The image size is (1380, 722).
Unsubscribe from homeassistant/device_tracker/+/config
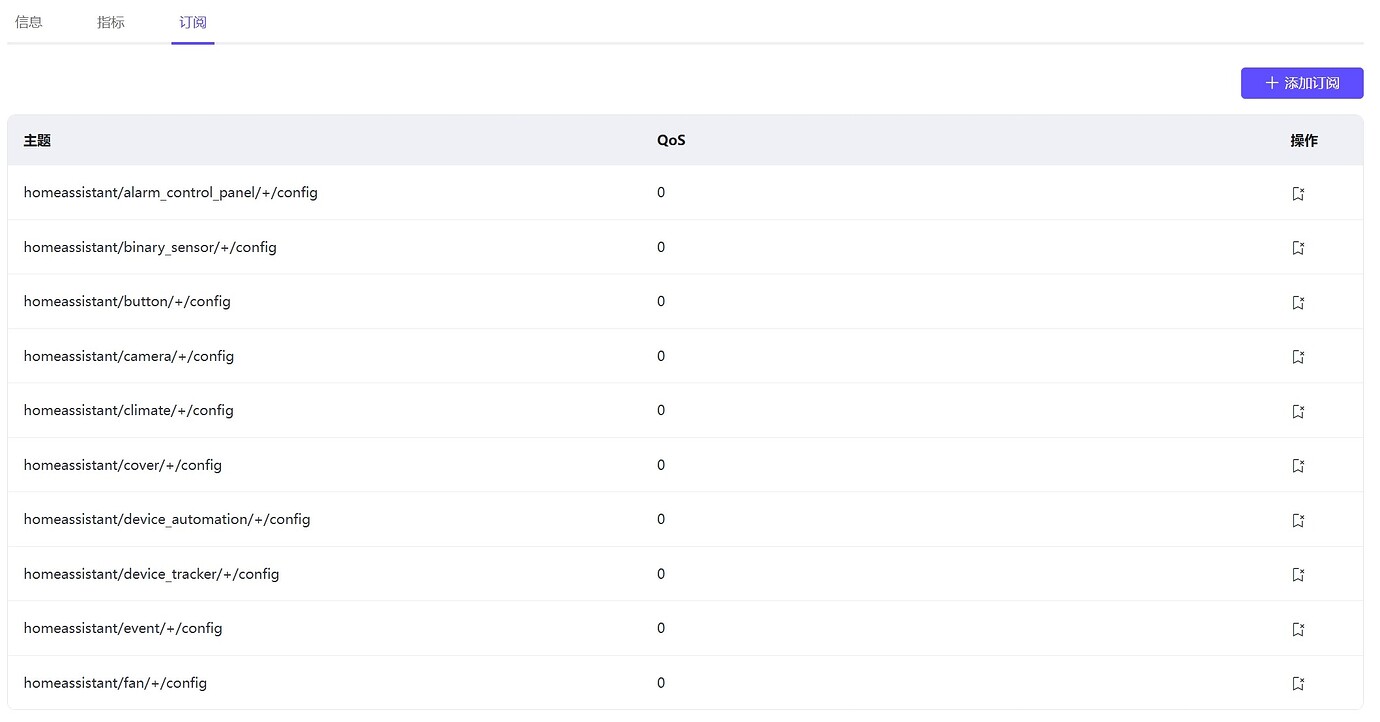pos(1298,574)
